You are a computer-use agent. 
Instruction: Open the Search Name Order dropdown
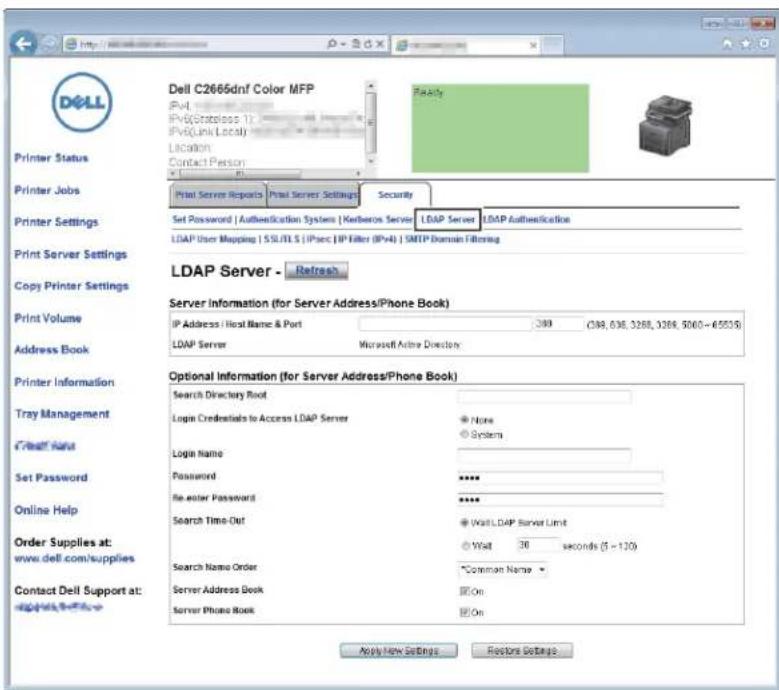502,570
